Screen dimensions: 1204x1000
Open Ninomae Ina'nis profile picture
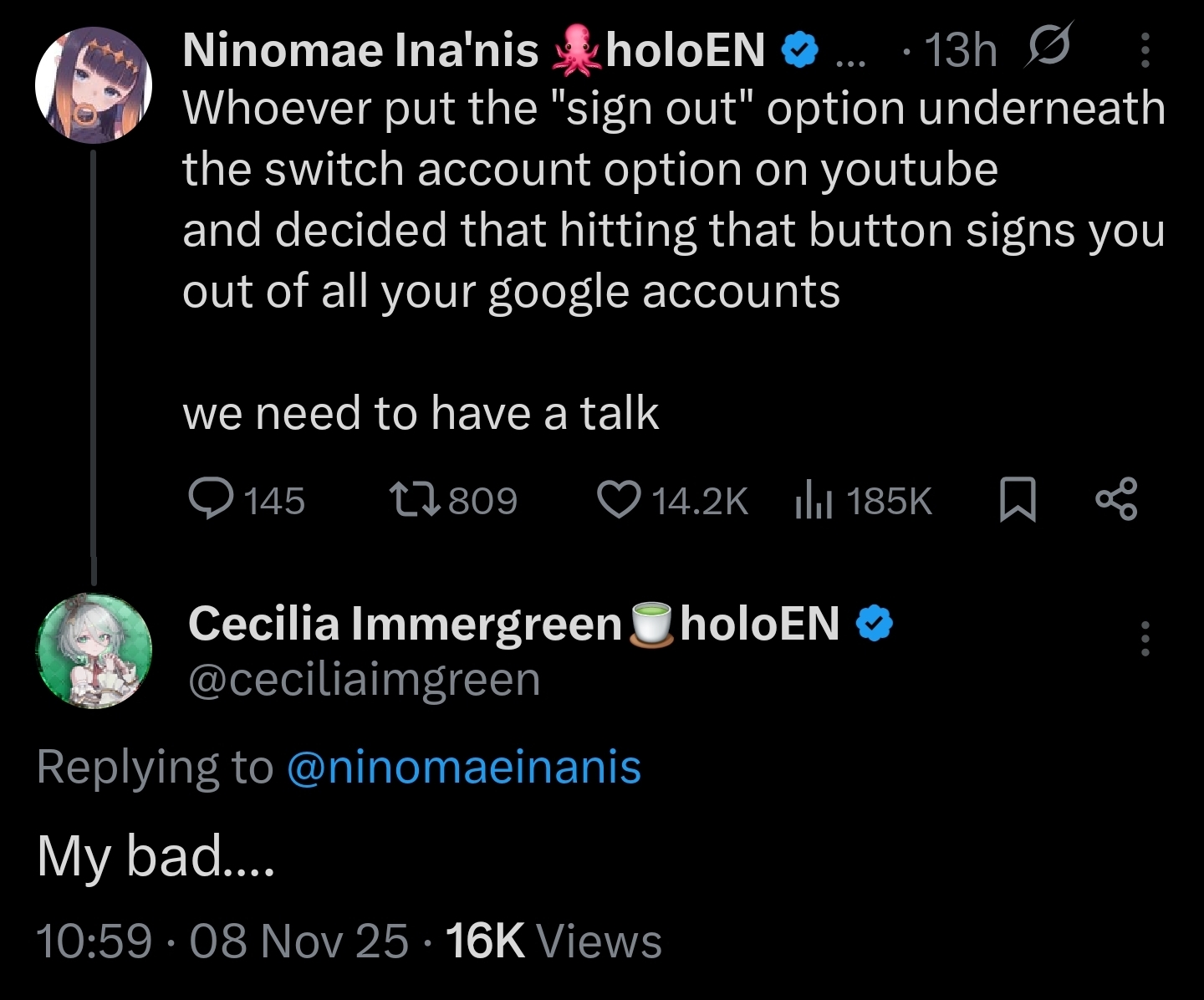tap(94, 85)
